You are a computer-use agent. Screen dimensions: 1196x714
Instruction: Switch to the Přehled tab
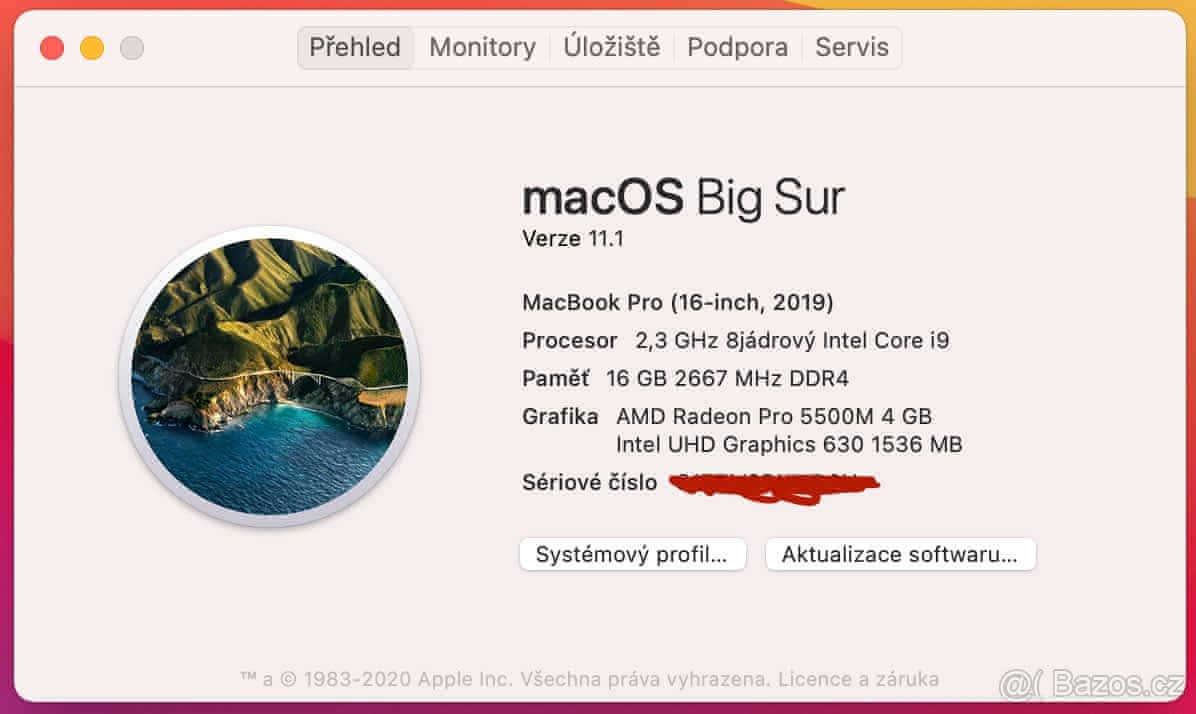355,47
